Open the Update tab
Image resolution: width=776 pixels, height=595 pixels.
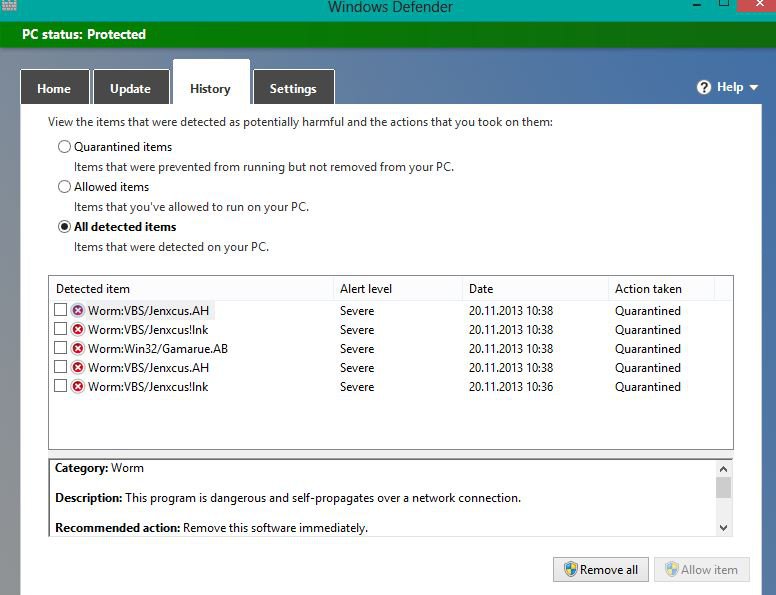(x=130, y=88)
